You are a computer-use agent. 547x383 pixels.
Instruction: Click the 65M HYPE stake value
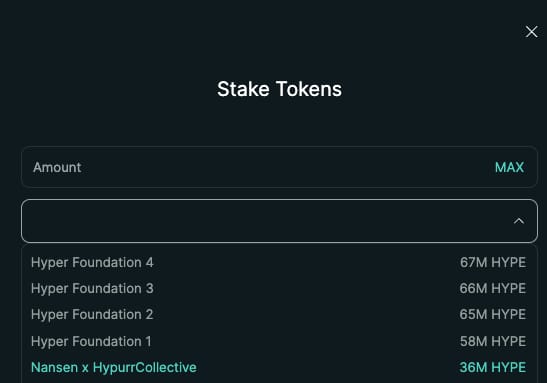coord(493,315)
